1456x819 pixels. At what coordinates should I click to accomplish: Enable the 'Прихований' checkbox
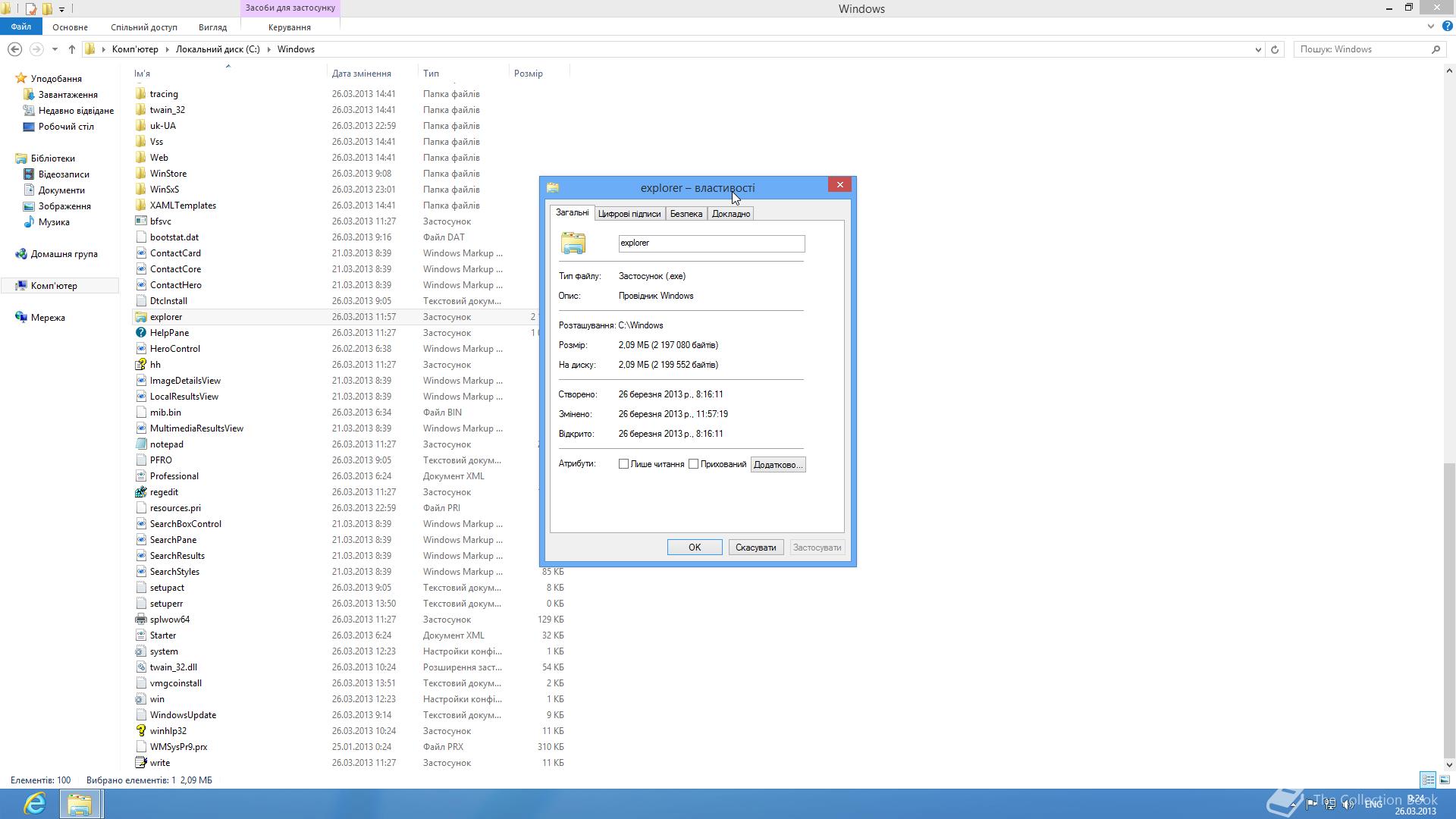click(693, 464)
